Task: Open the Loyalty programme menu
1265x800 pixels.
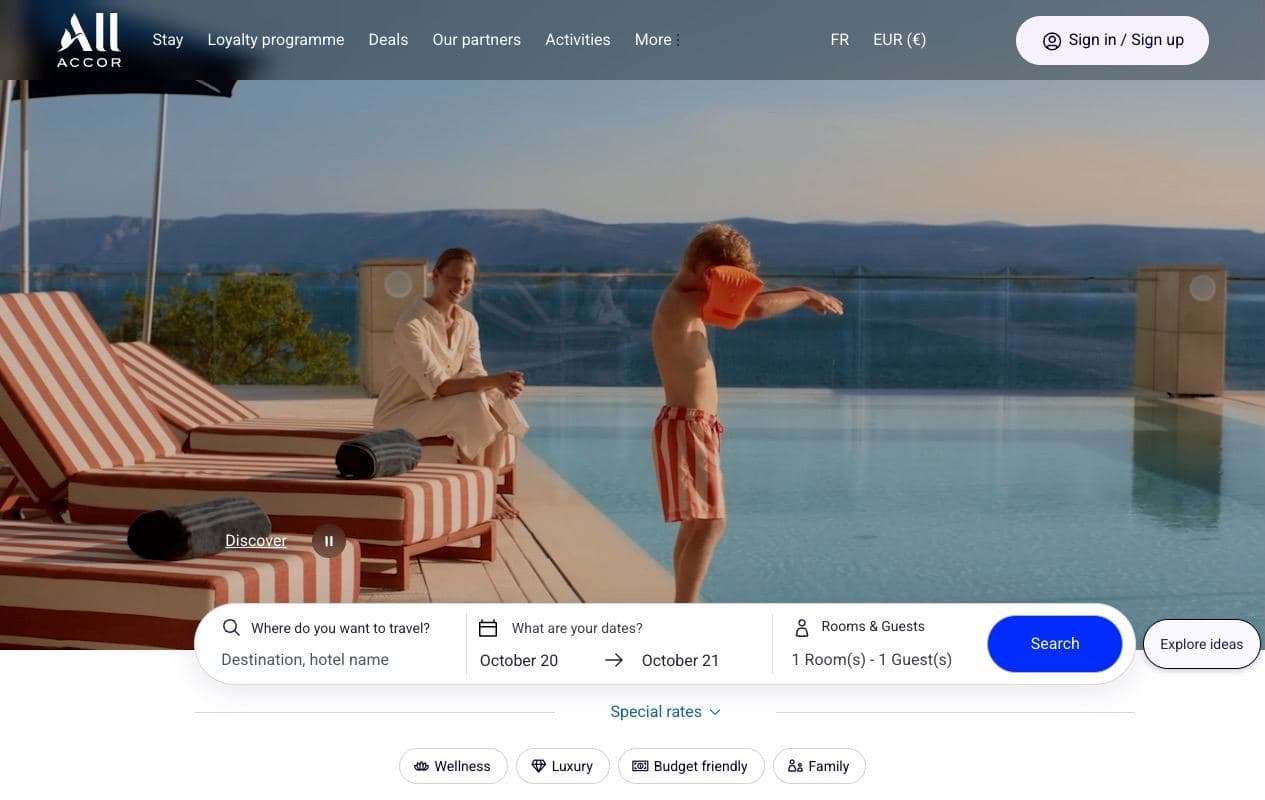Action: point(276,40)
